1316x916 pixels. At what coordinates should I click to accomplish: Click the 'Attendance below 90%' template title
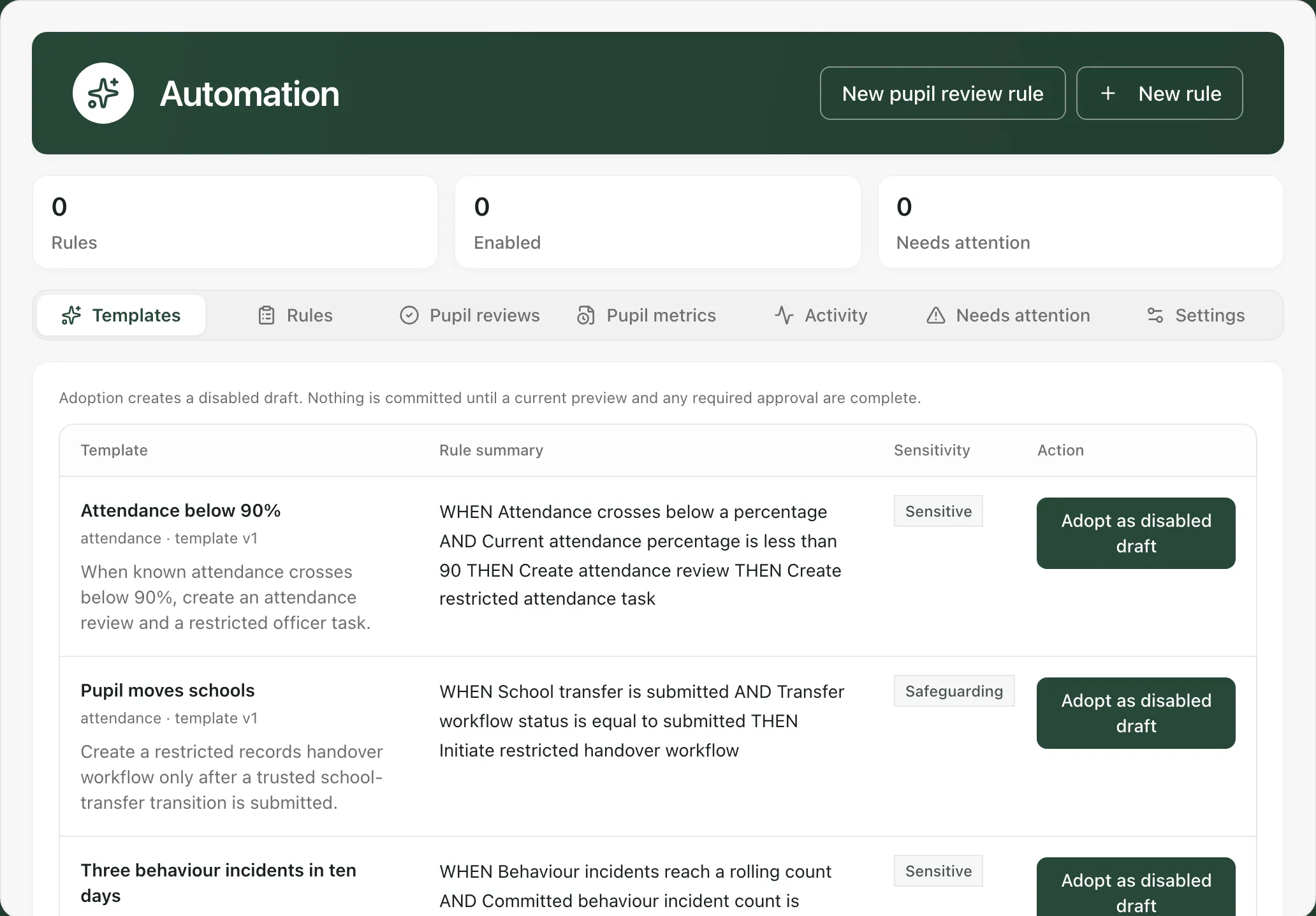coord(180,510)
